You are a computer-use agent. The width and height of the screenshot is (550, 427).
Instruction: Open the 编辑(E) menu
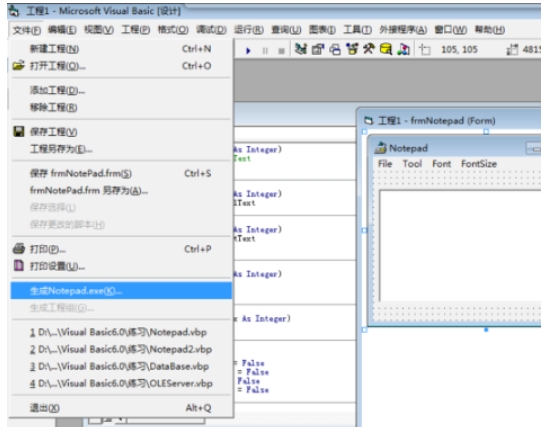tap(62, 30)
